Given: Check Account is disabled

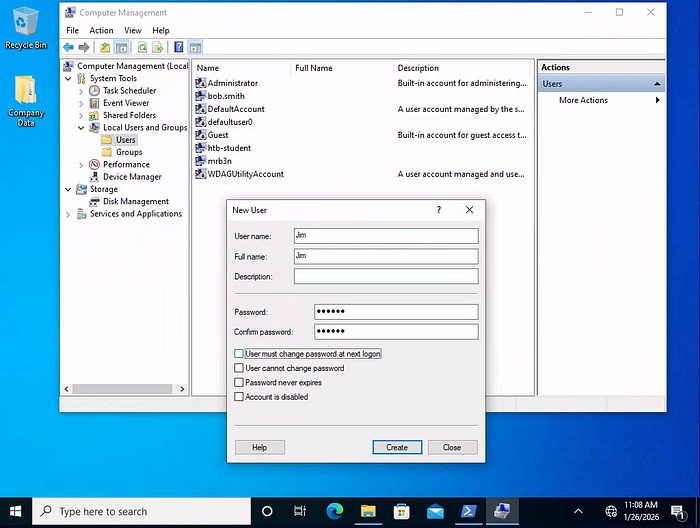Looking at the screenshot, I should (239, 397).
